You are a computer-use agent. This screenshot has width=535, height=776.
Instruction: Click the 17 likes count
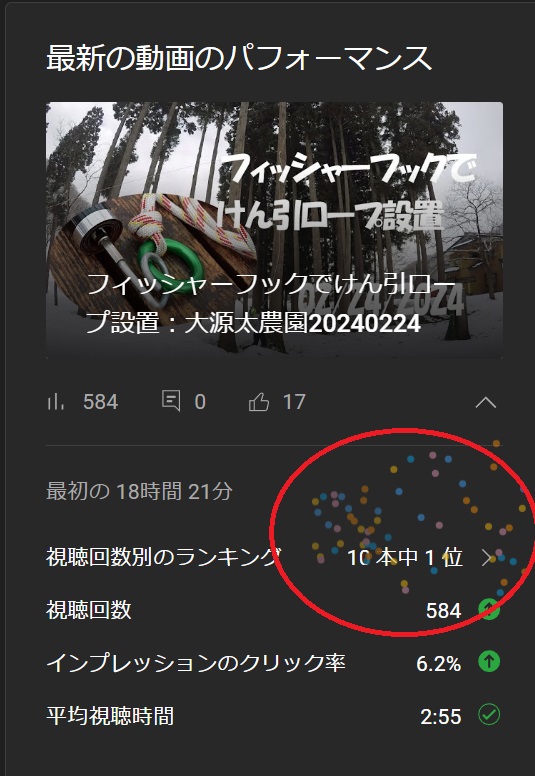[293, 402]
